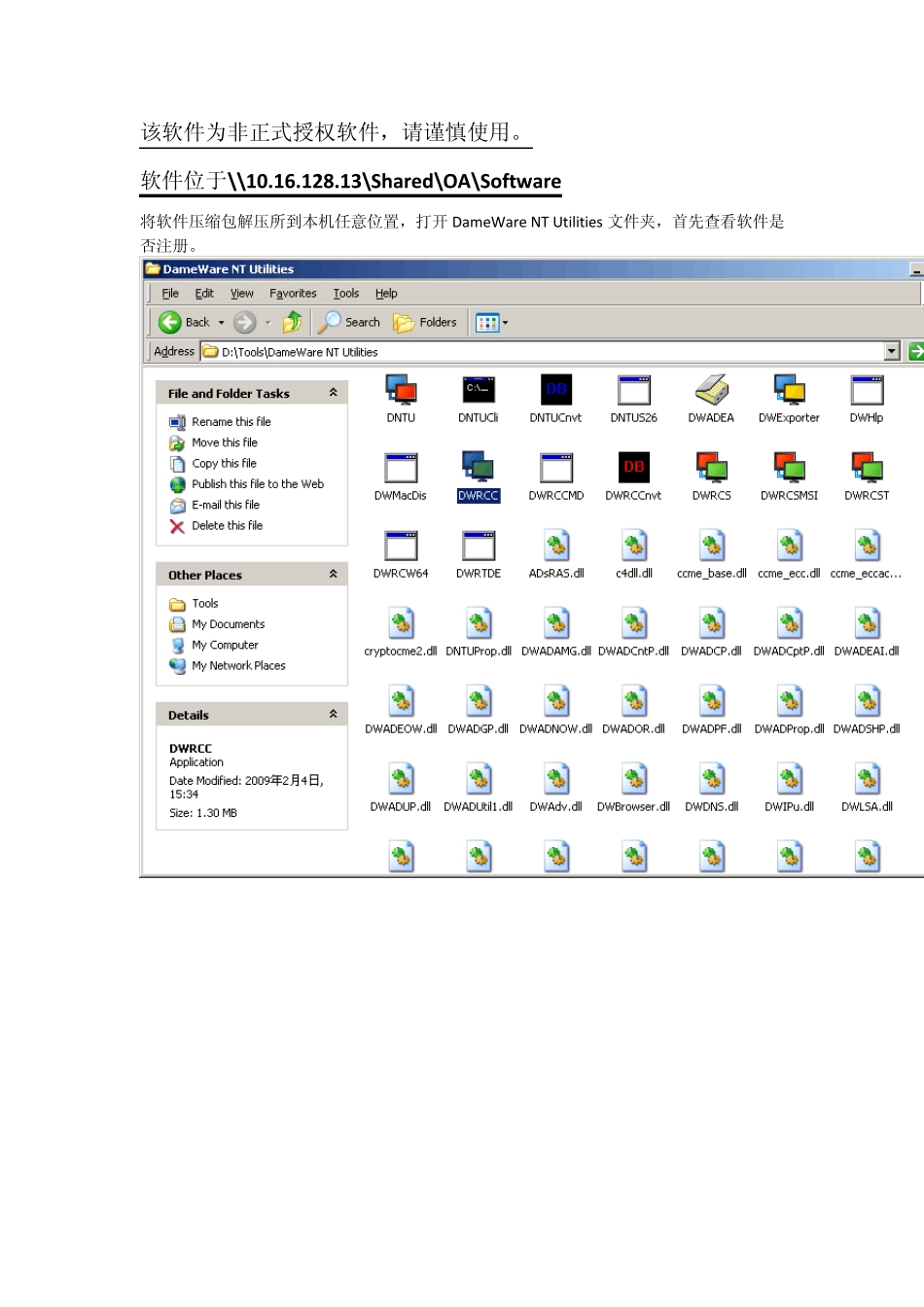The height and width of the screenshot is (1307, 924).
Task: Click Move this file link
Action: (225, 442)
